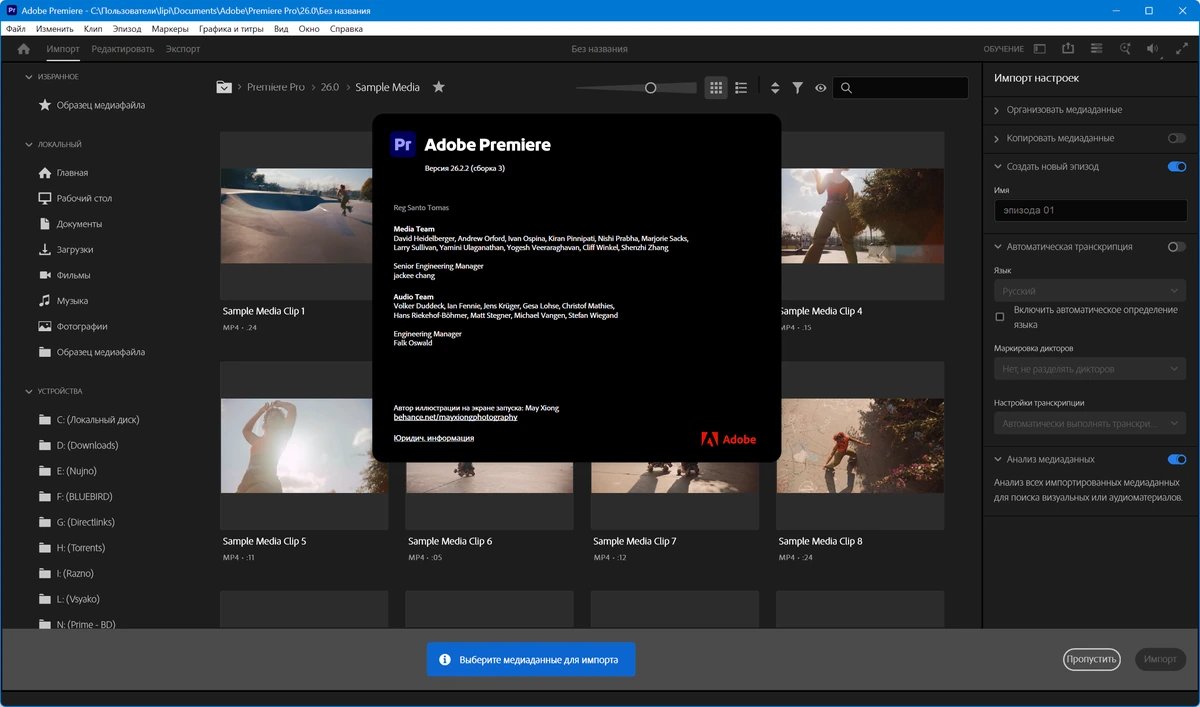Go to the Home screen icon

pos(25,49)
